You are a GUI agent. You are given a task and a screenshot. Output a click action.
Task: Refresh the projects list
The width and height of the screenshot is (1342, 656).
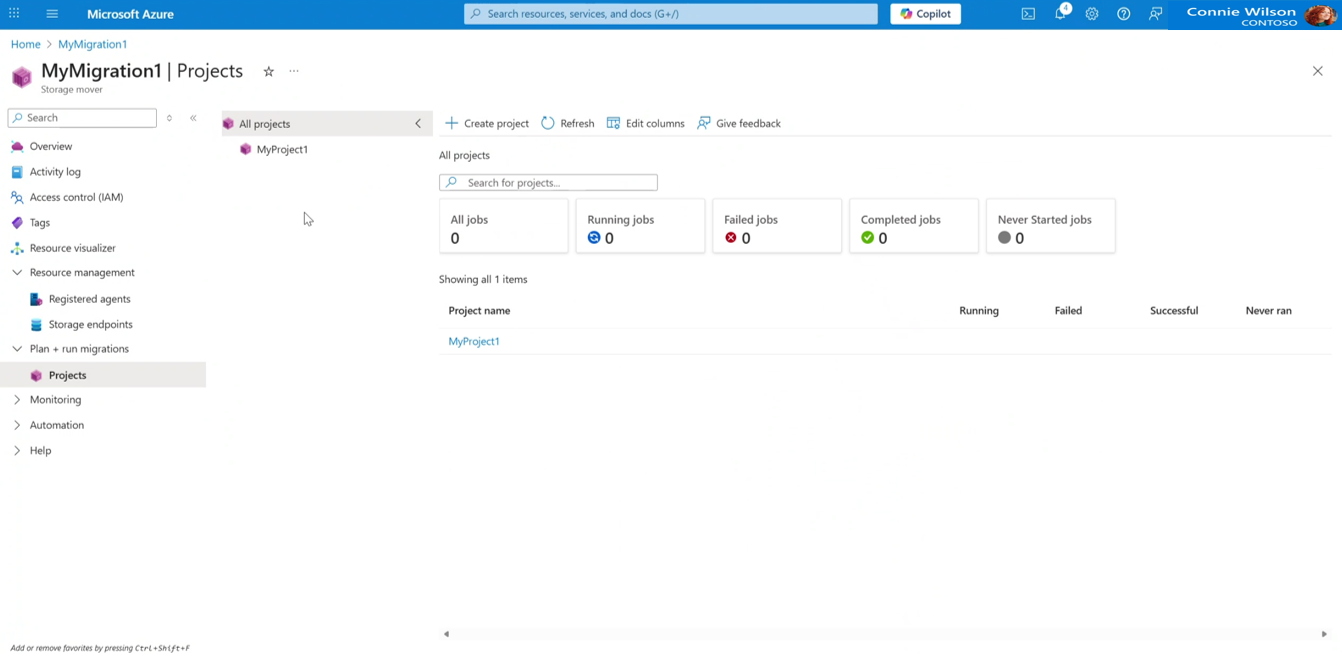tap(568, 123)
